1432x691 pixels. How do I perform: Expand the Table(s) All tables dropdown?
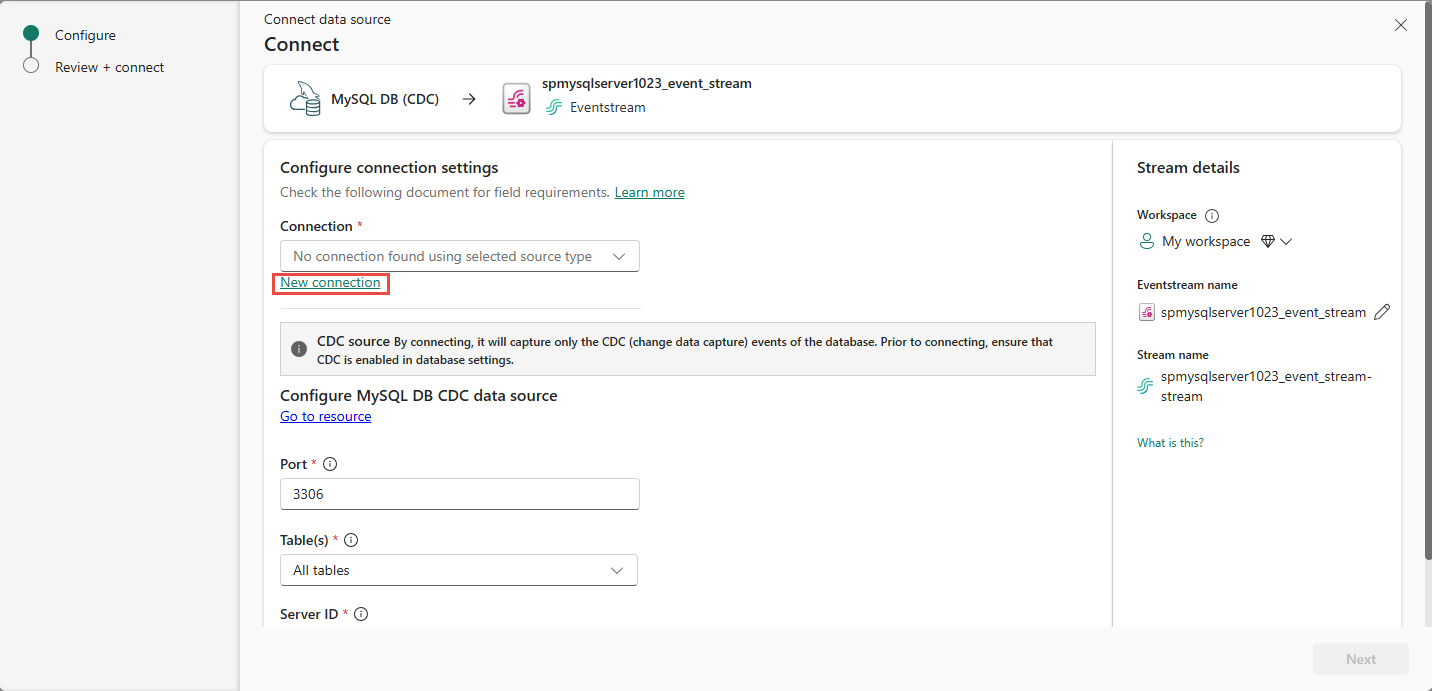click(x=459, y=570)
